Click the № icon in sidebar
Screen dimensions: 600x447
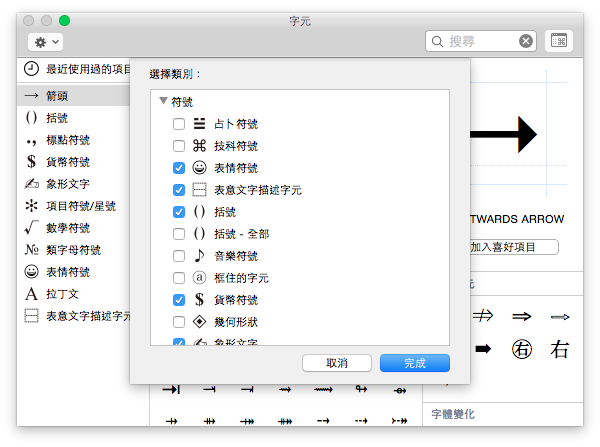31,250
